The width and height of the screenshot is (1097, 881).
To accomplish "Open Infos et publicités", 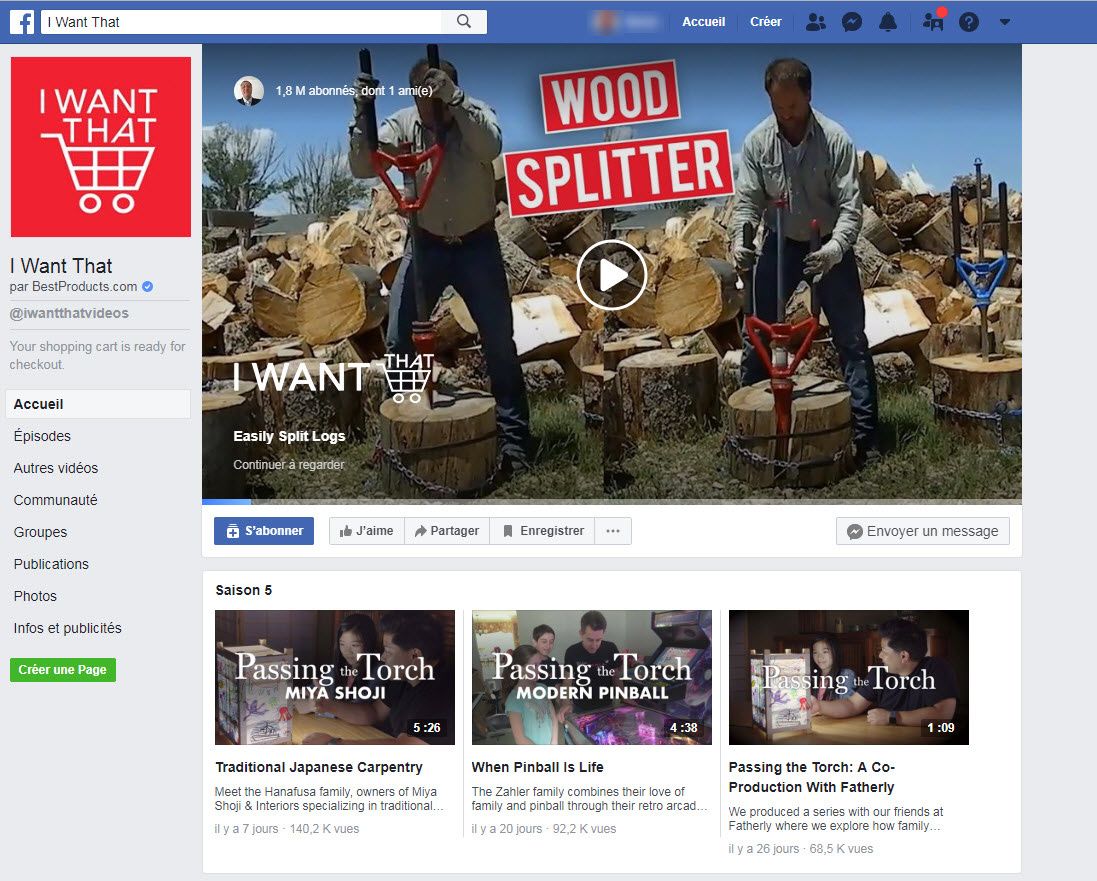I will point(67,628).
